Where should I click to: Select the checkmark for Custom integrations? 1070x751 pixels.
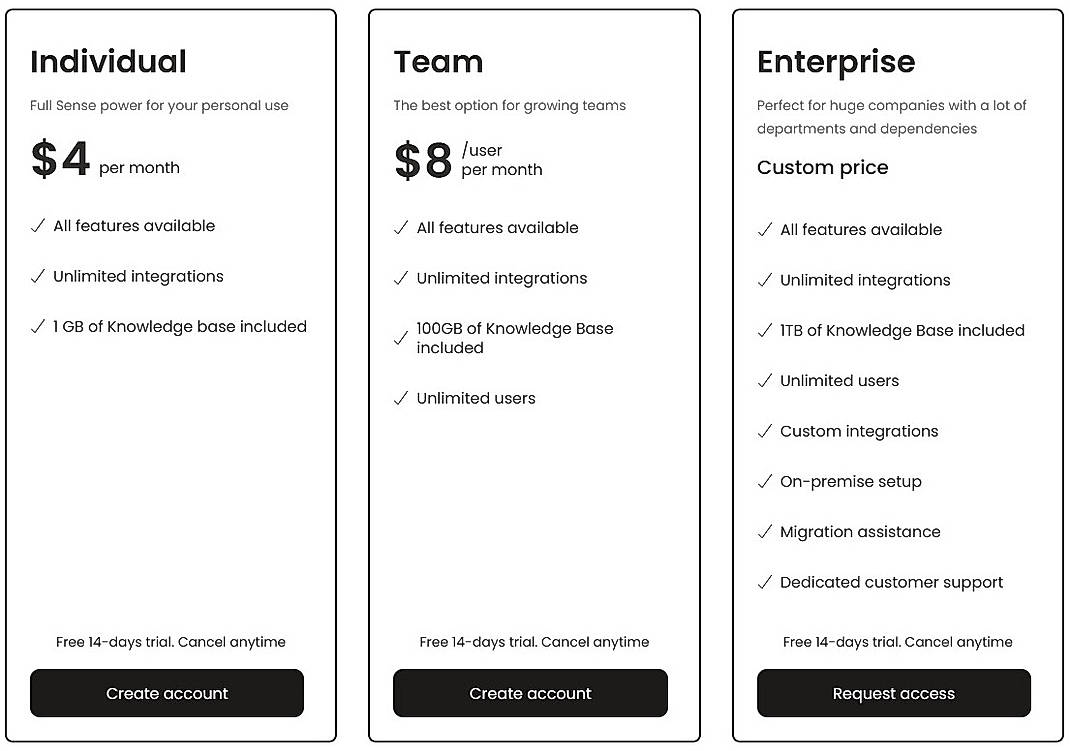point(764,431)
